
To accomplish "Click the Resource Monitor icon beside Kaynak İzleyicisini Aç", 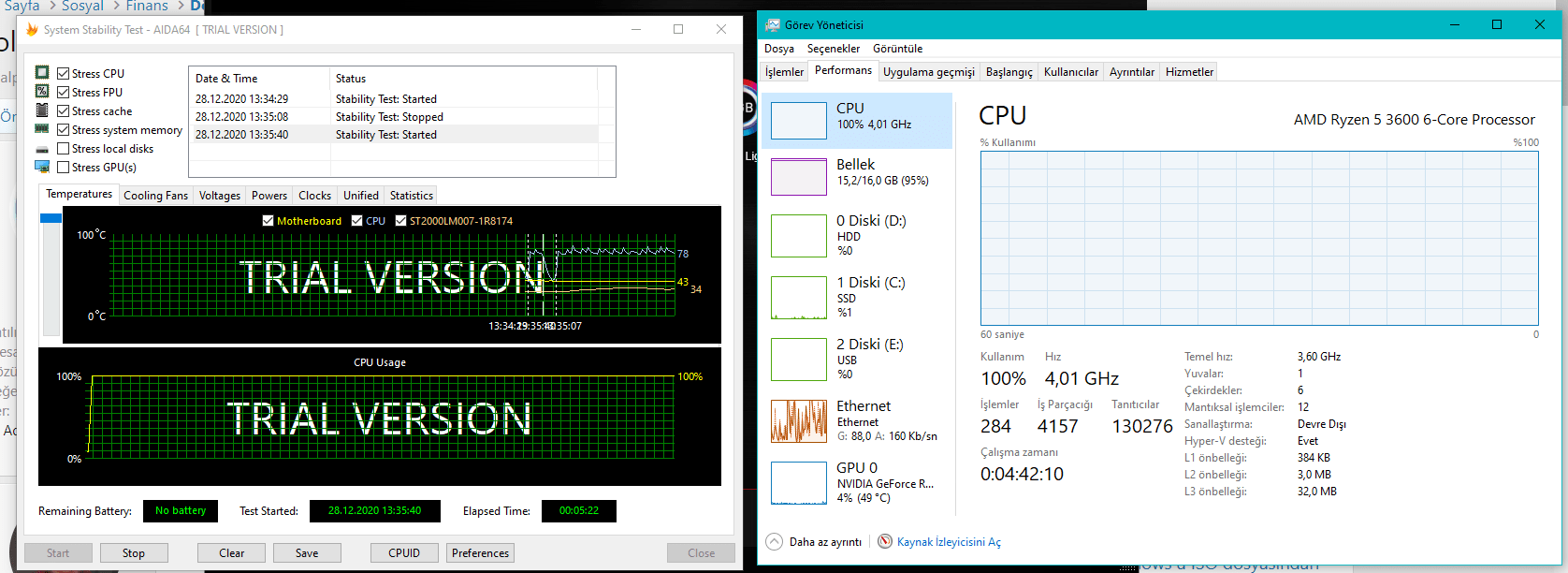I will click(885, 541).
